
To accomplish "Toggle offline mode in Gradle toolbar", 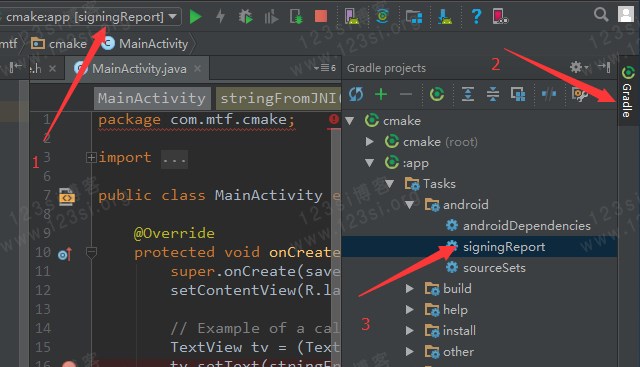I will (549, 94).
